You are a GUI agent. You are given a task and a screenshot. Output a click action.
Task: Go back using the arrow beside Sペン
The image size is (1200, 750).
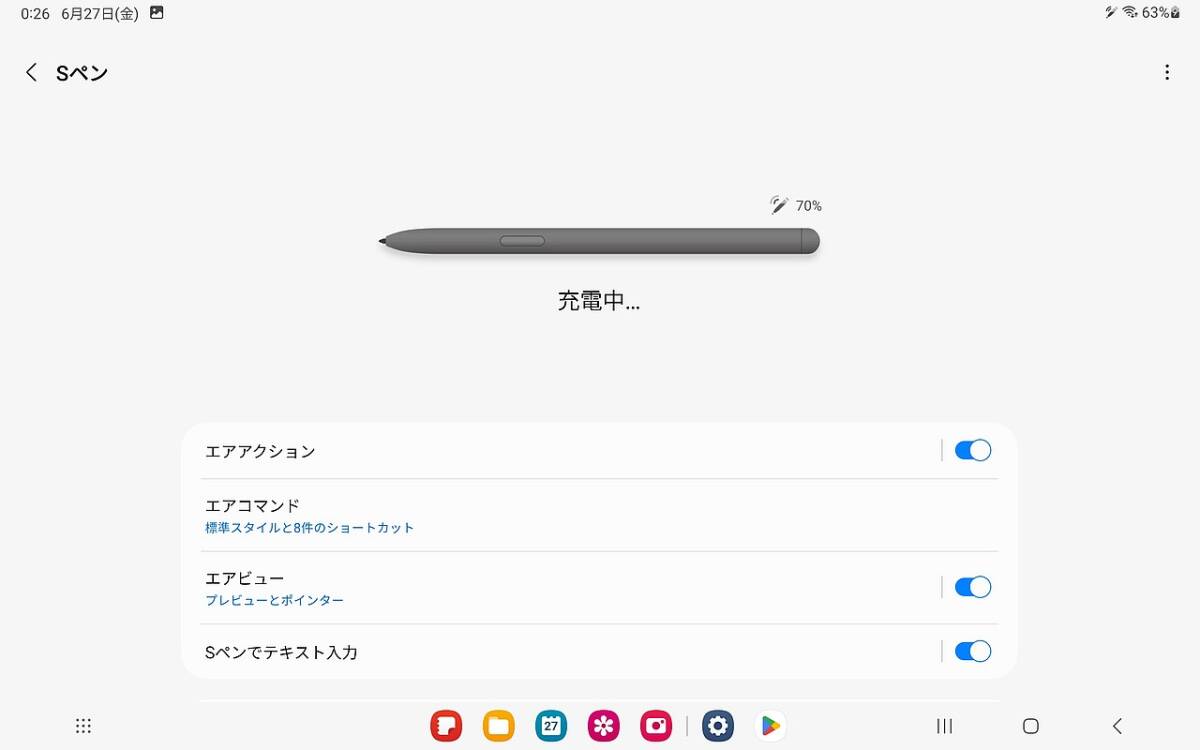[32, 72]
